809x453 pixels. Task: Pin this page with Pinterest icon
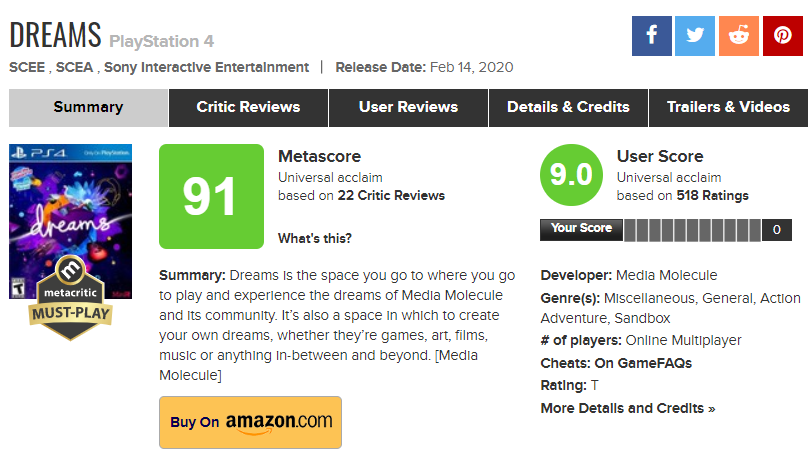pyautogui.click(x=782, y=36)
